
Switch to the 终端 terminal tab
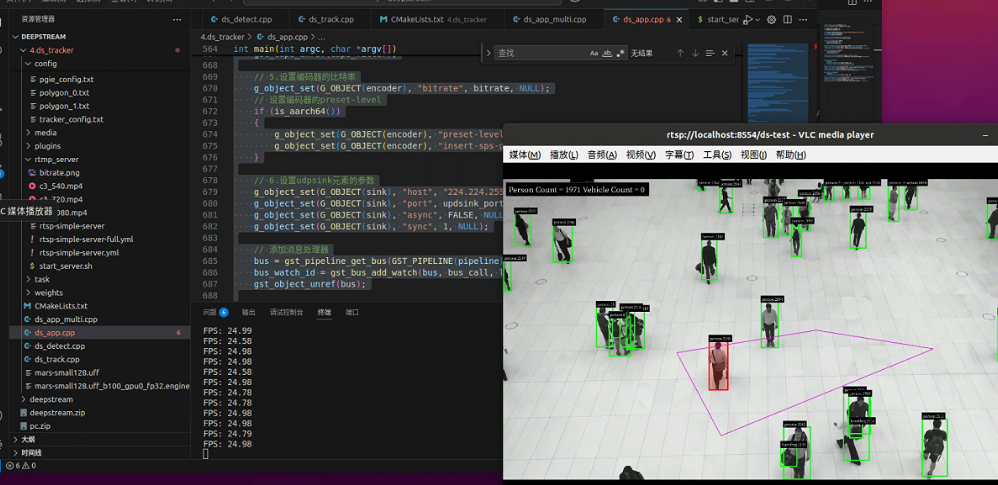tap(325, 312)
